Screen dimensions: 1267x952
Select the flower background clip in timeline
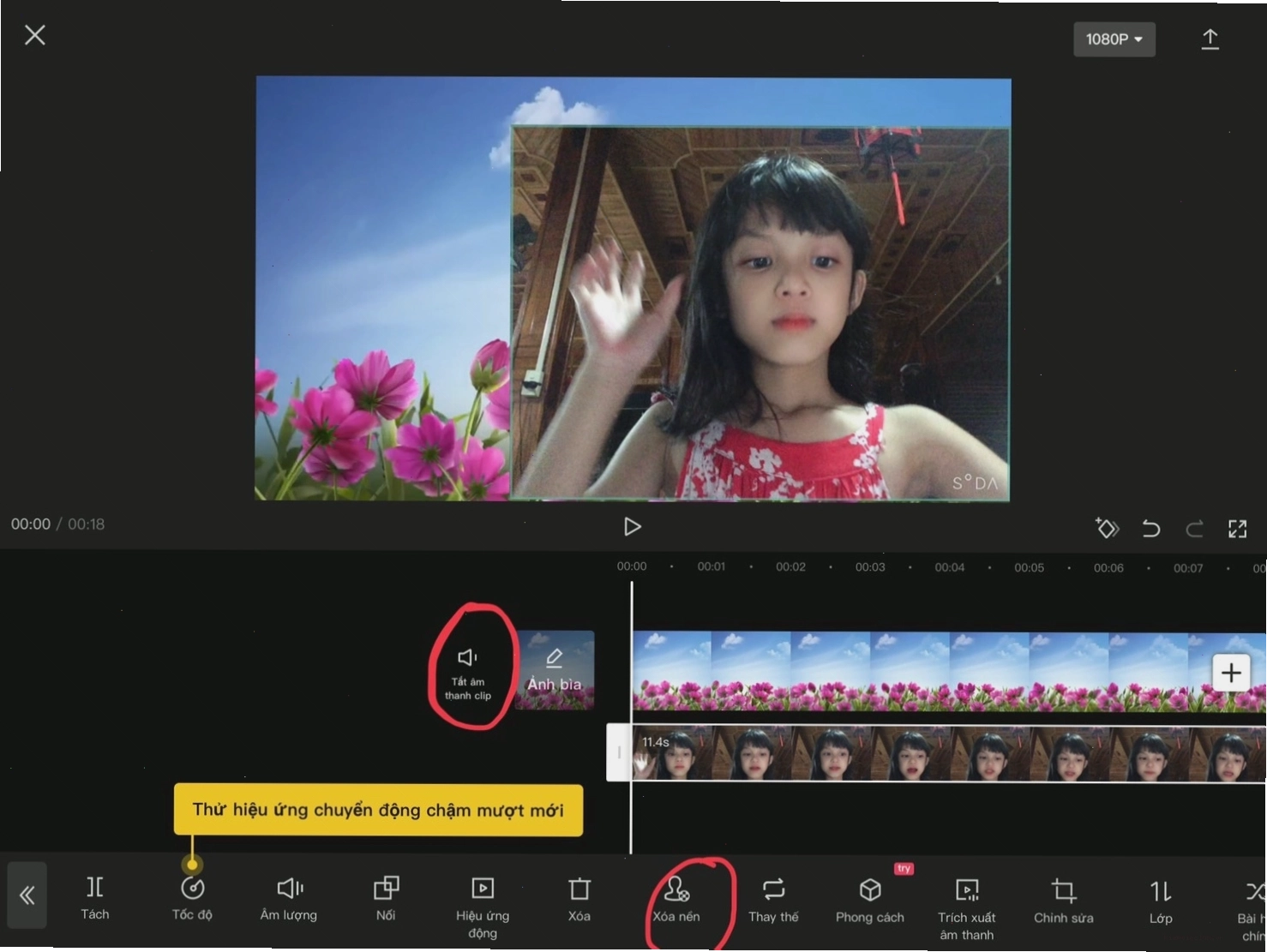pos(948,672)
